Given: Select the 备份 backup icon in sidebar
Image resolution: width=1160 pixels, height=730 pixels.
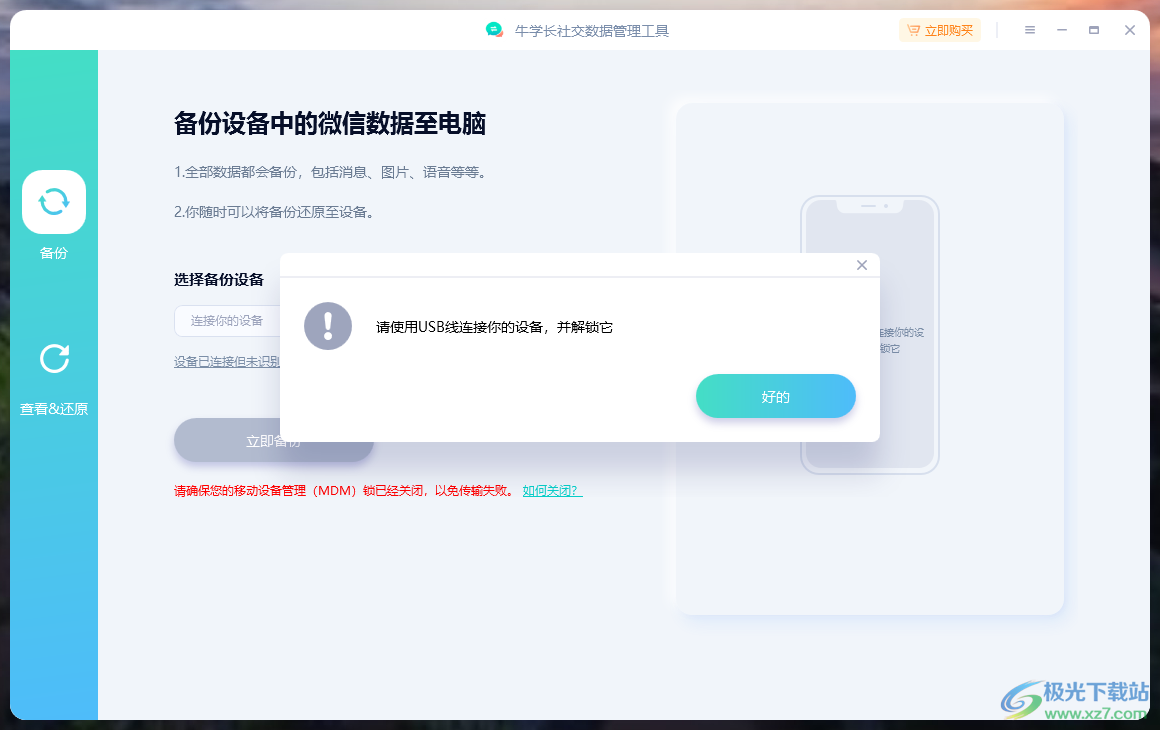Looking at the screenshot, I should 54,202.
